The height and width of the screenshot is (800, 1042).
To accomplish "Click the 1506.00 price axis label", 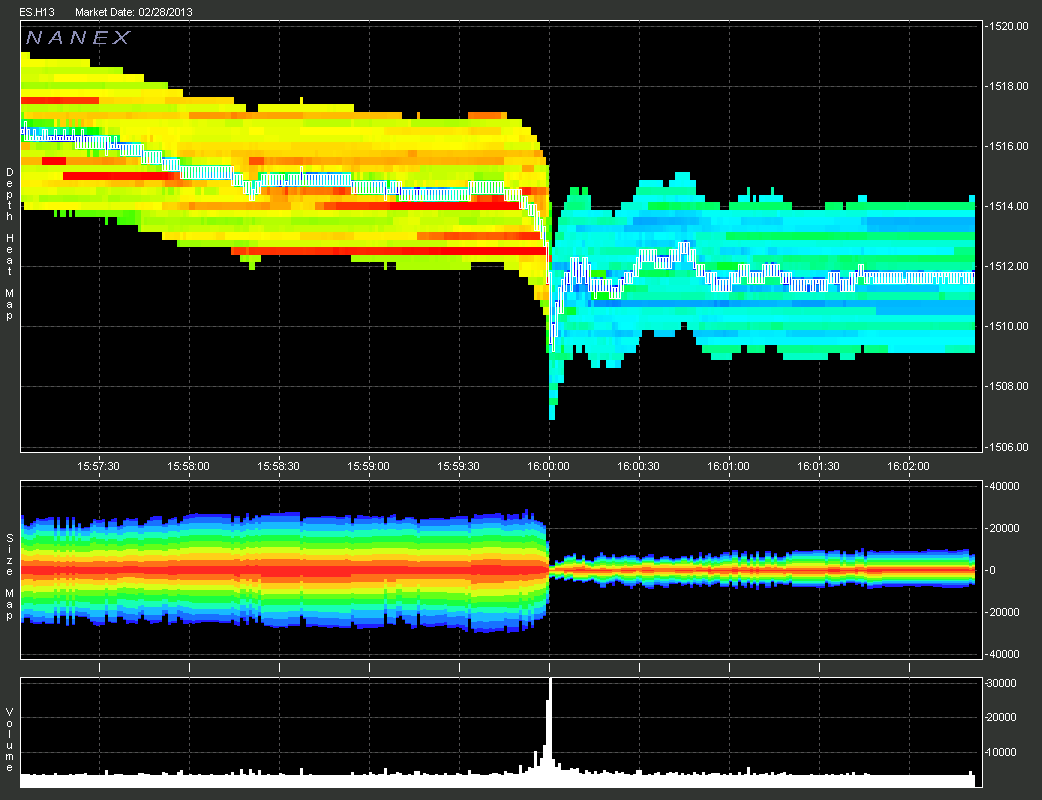I will tap(1008, 447).
